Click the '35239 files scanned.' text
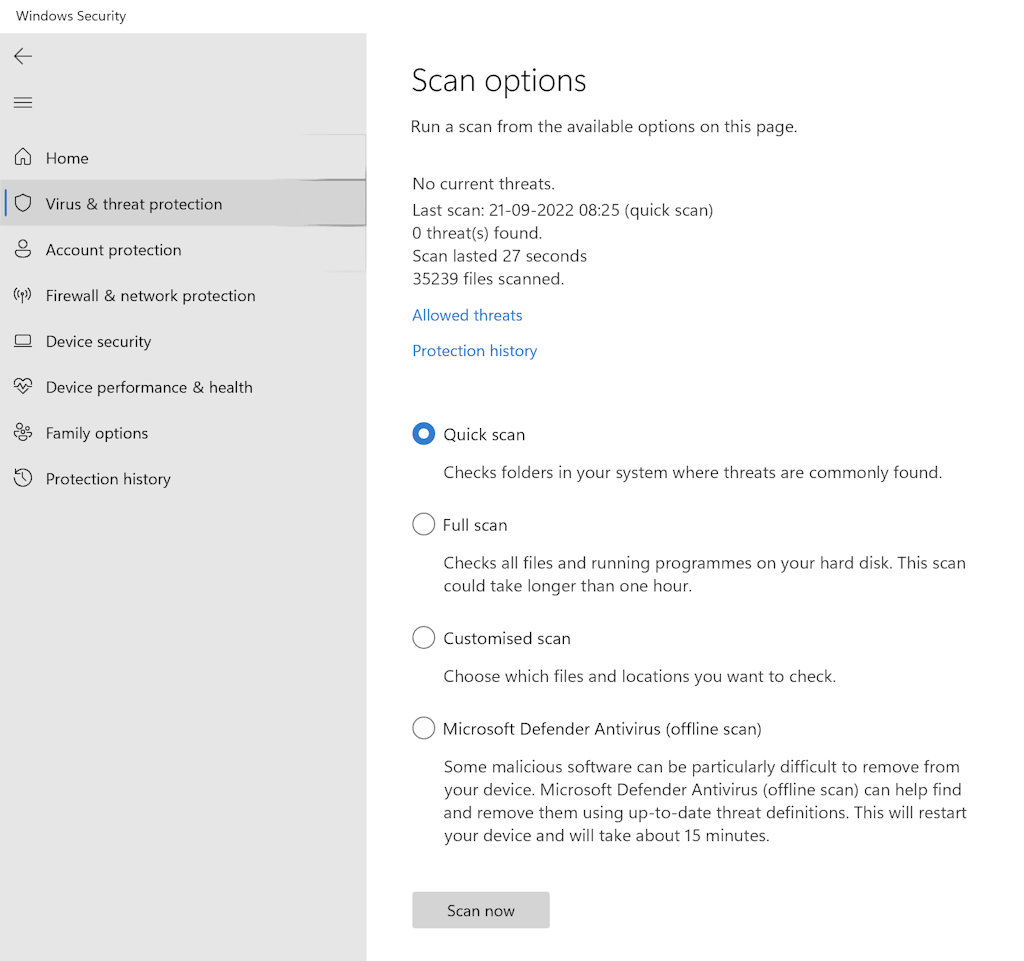The height and width of the screenshot is (961, 1024). coord(488,279)
